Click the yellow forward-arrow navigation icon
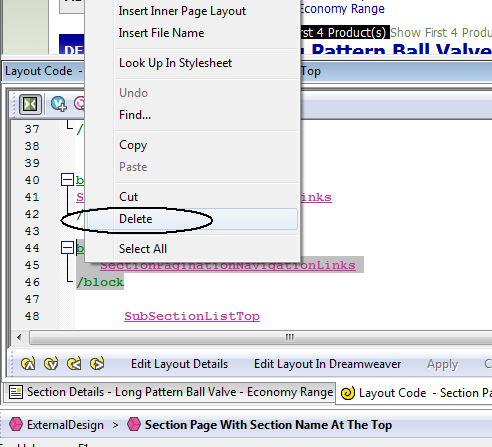492x447 pixels. 97,364
